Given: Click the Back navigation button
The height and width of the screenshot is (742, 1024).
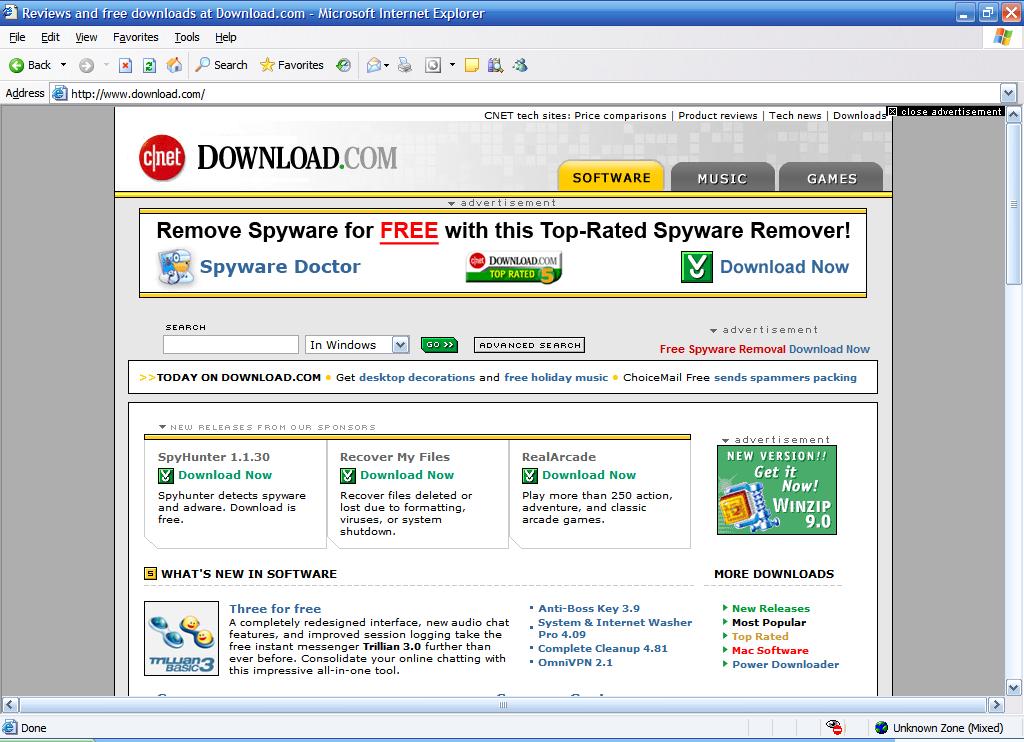Looking at the screenshot, I should pyautogui.click(x=29, y=65).
